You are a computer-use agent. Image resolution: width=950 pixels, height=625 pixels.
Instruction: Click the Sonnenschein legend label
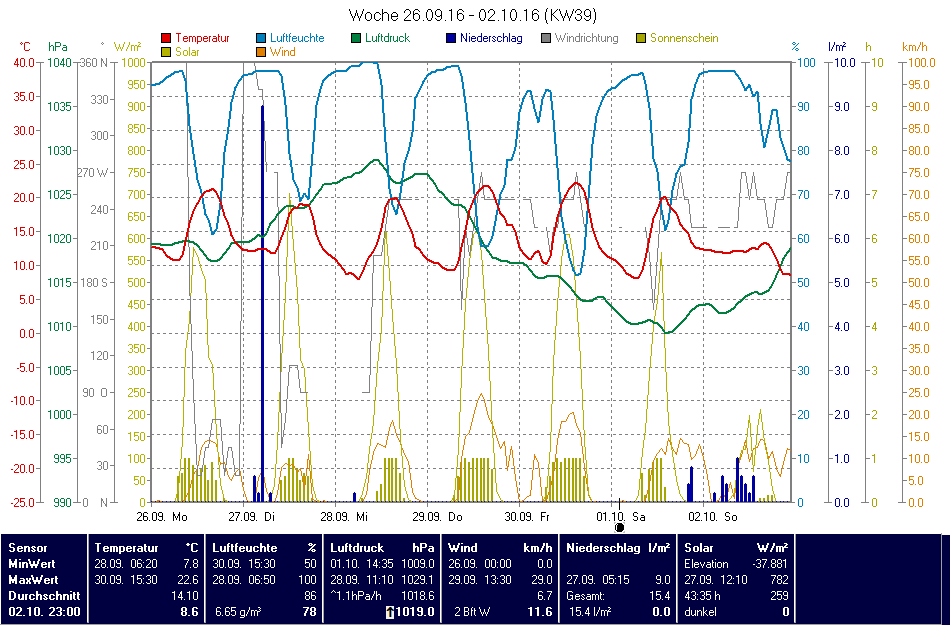(684, 38)
